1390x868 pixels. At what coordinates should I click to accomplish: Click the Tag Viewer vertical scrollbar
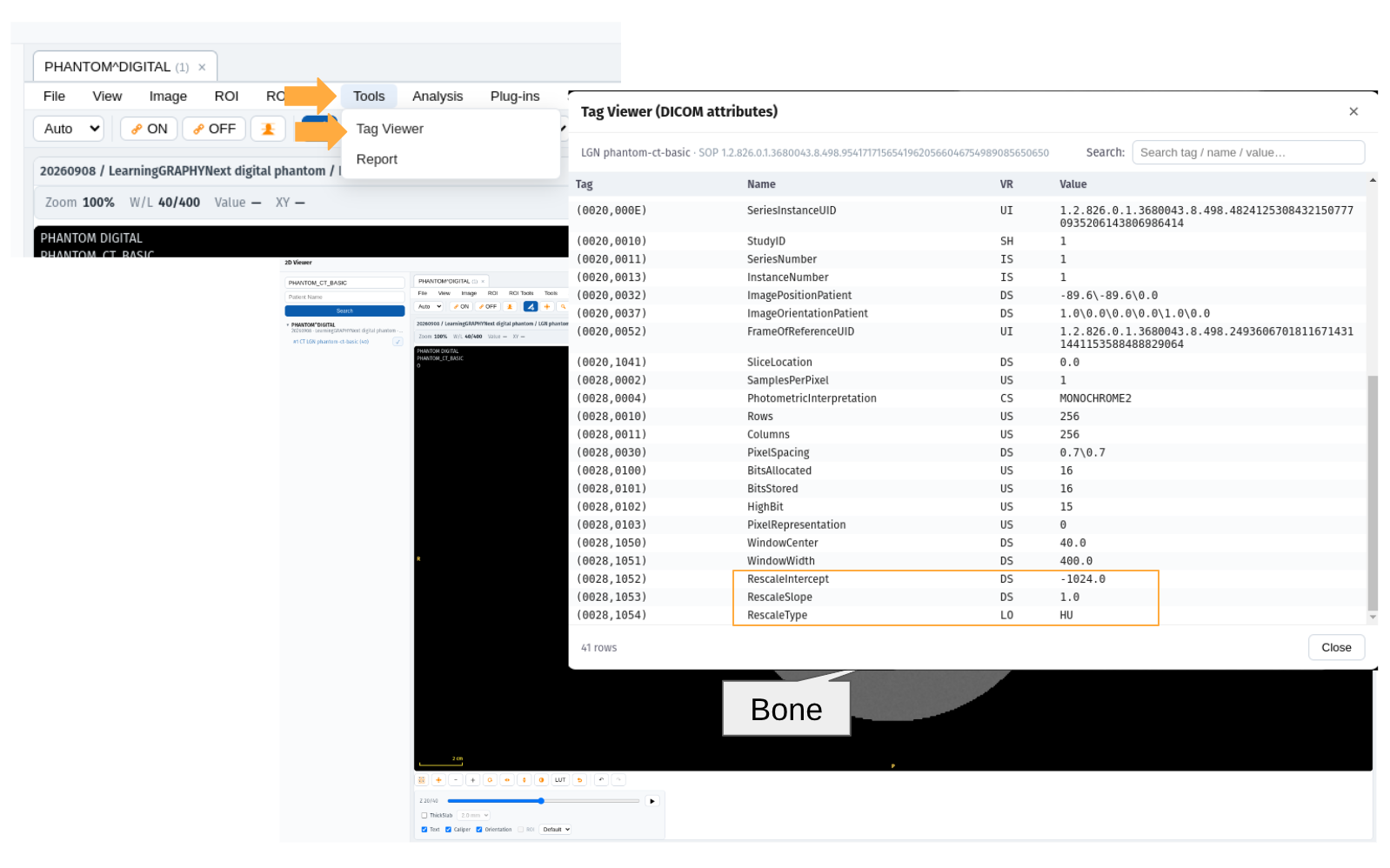[1373, 493]
